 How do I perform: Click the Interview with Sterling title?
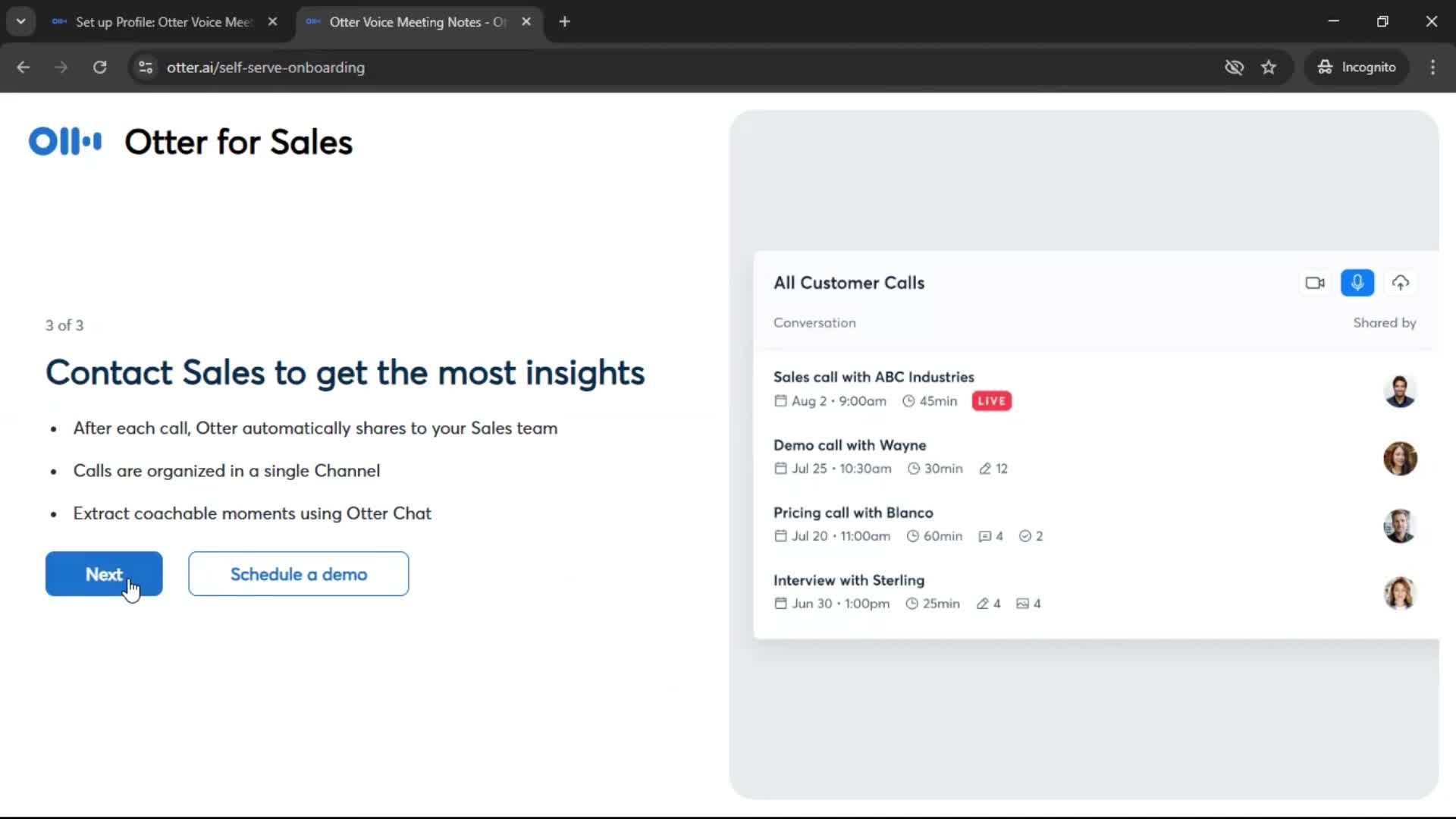pyautogui.click(x=849, y=580)
